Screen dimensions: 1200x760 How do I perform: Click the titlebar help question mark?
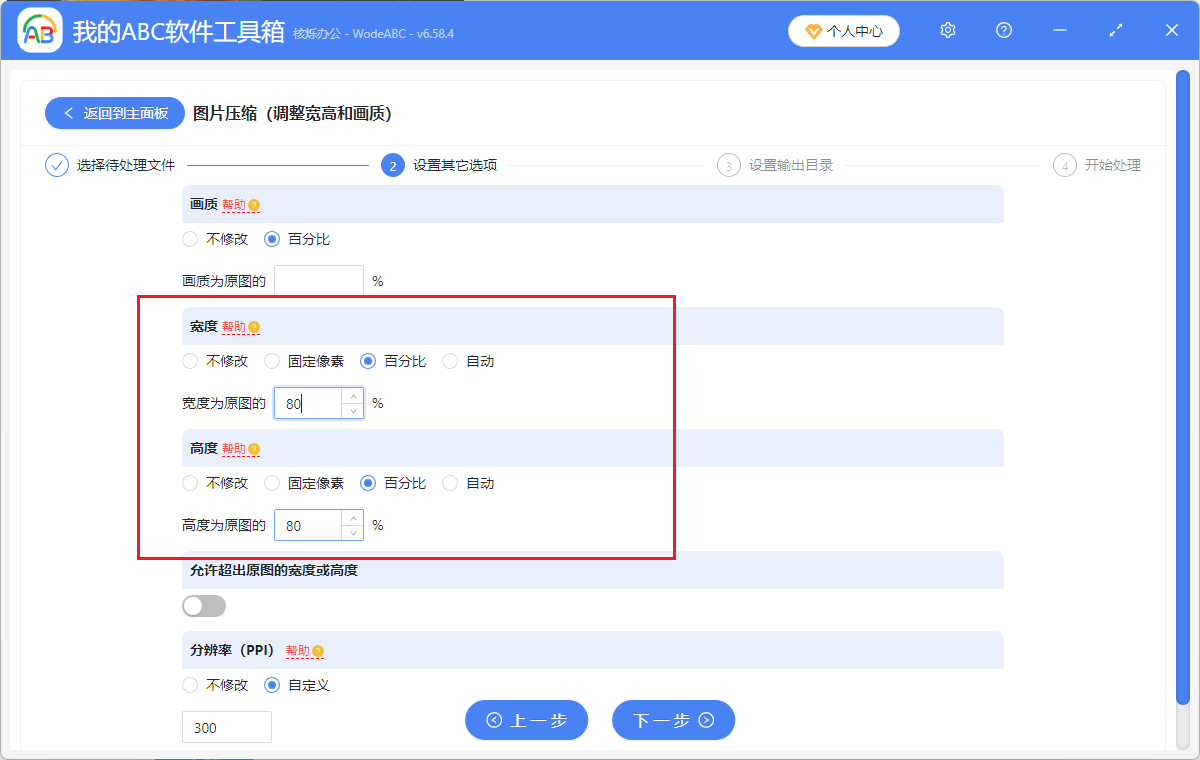click(x=1003, y=30)
